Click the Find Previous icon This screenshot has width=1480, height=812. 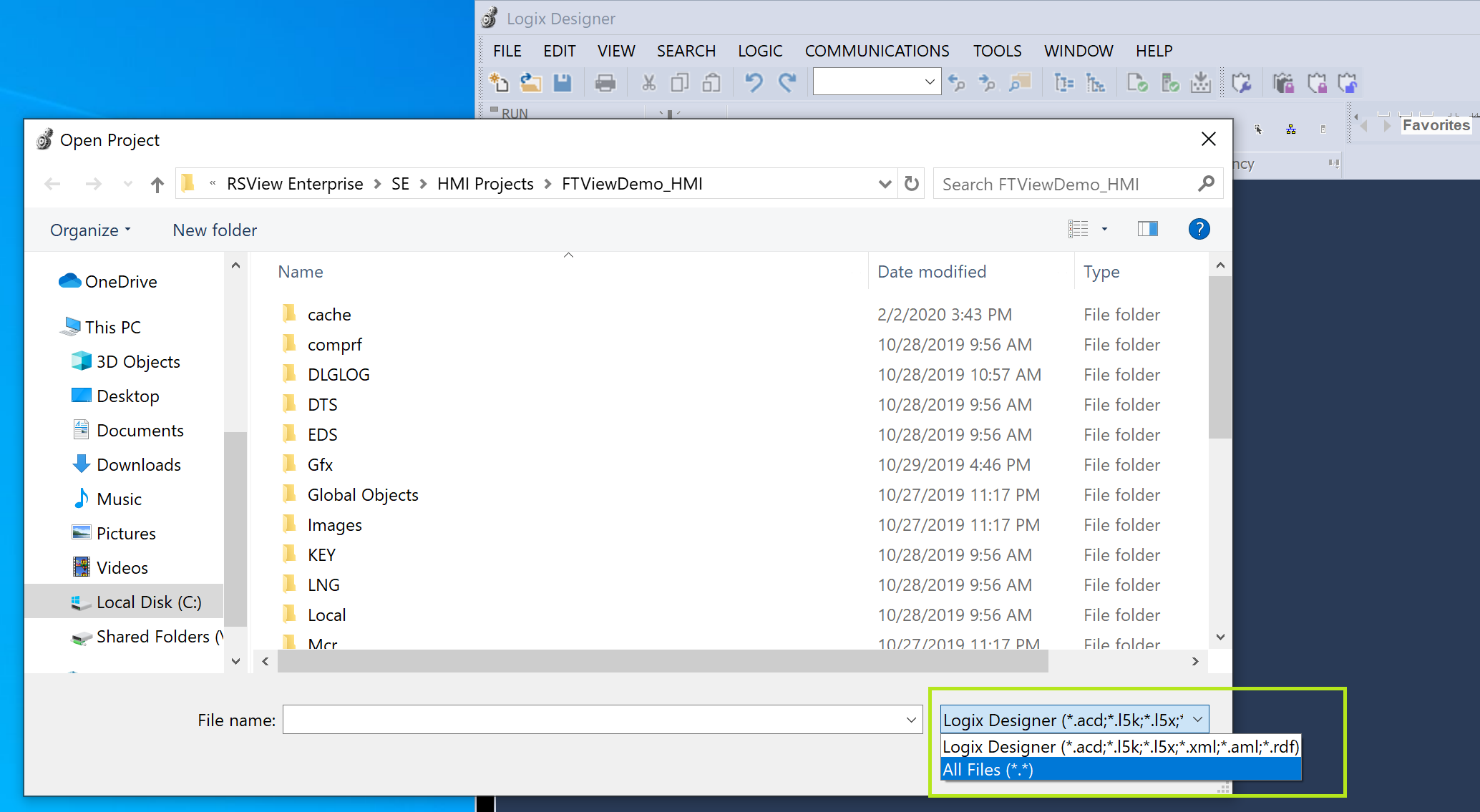pyautogui.click(x=956, y=83)
